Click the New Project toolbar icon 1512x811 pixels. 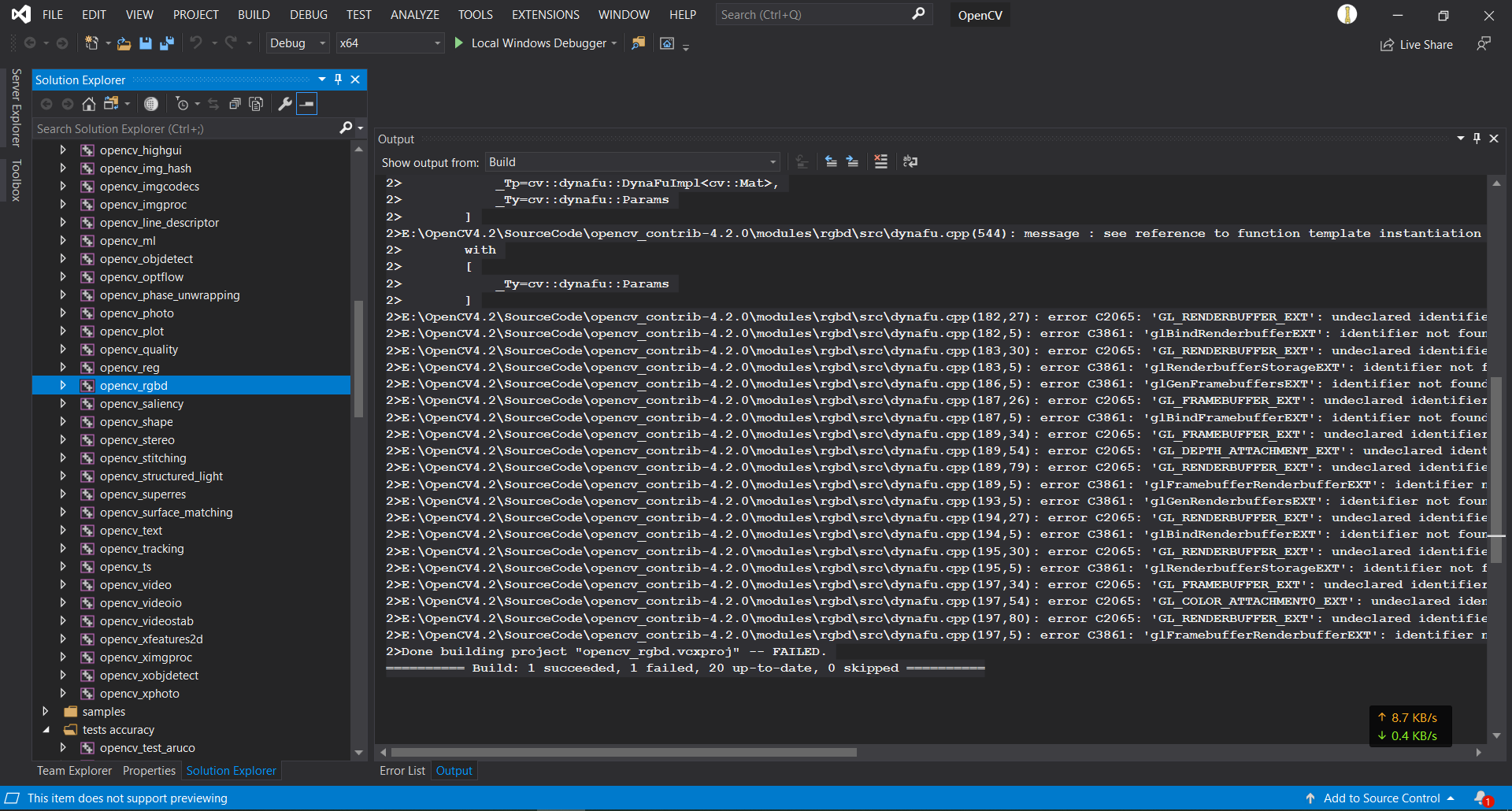point(92,43)
